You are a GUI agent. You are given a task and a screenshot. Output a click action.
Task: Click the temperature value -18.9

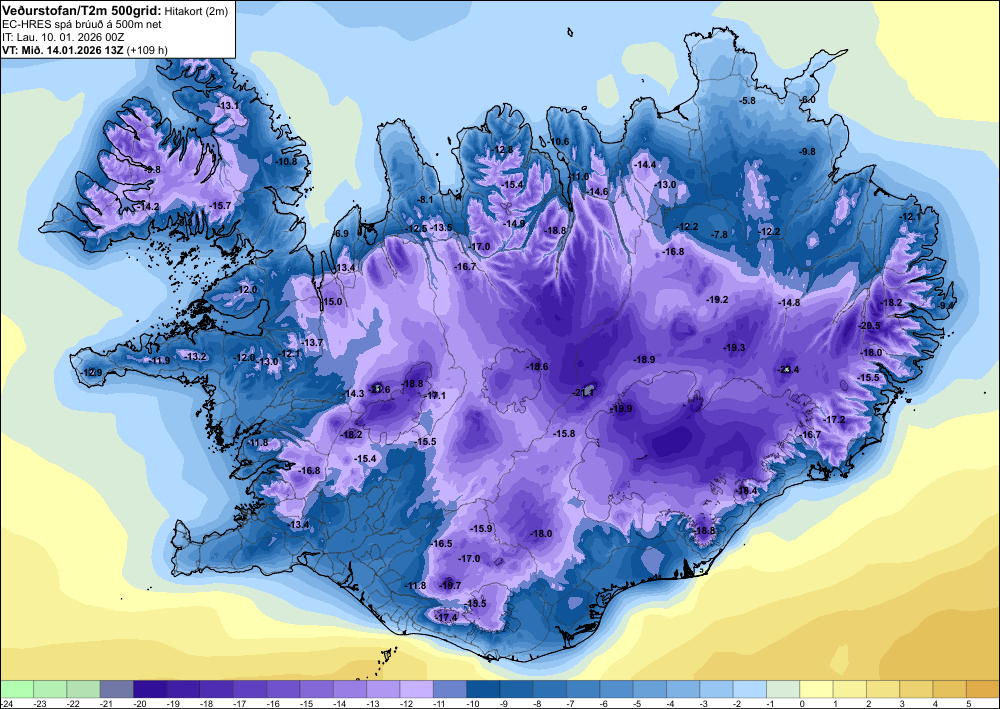pos(643,360)
